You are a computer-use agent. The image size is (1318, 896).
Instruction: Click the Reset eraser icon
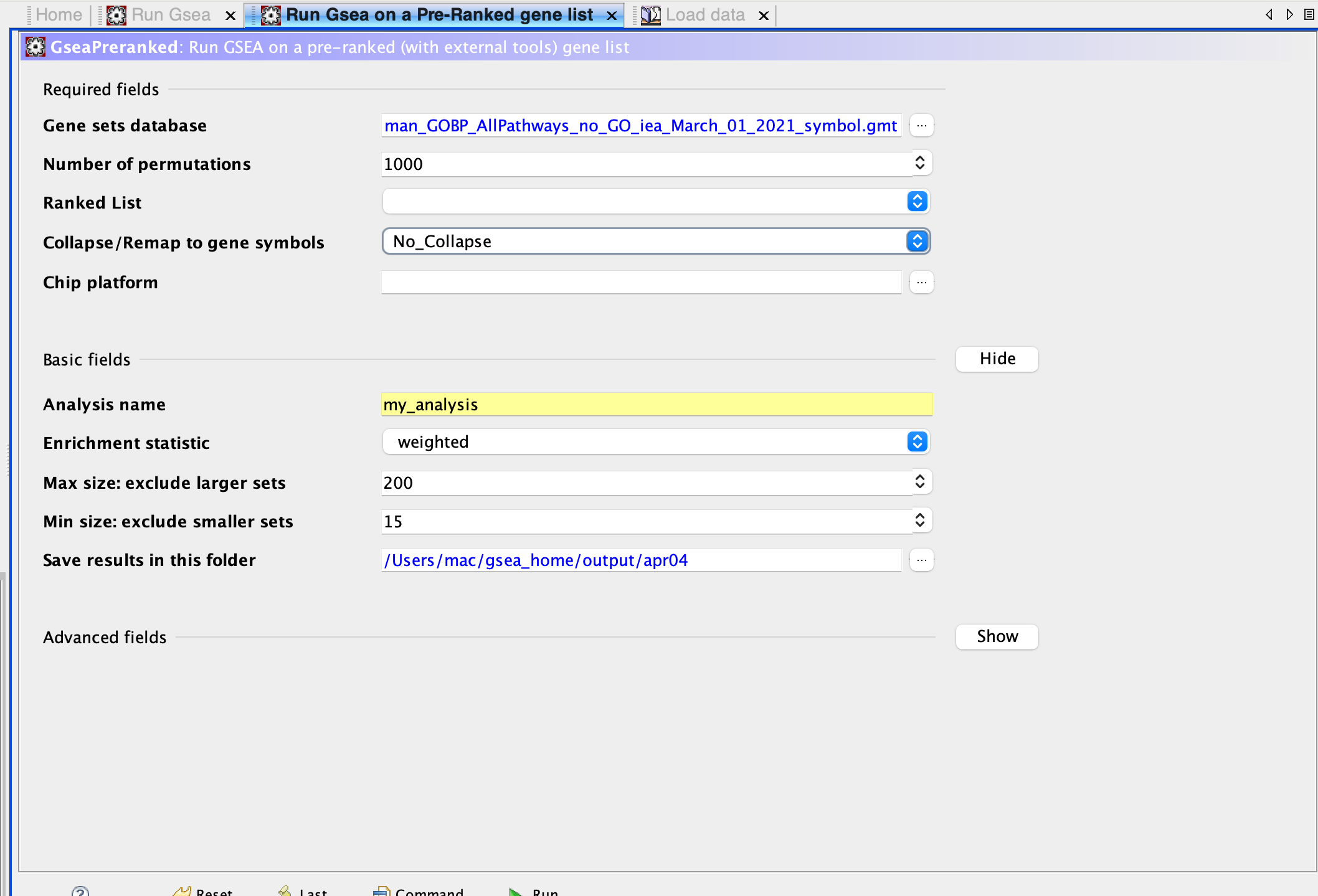click(182, 891)
